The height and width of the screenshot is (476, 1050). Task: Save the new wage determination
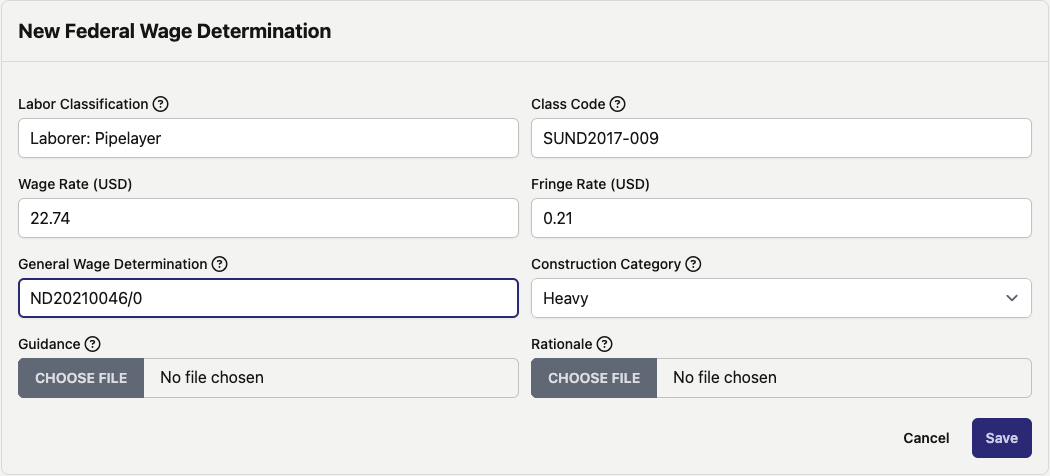pos(1001,438)
